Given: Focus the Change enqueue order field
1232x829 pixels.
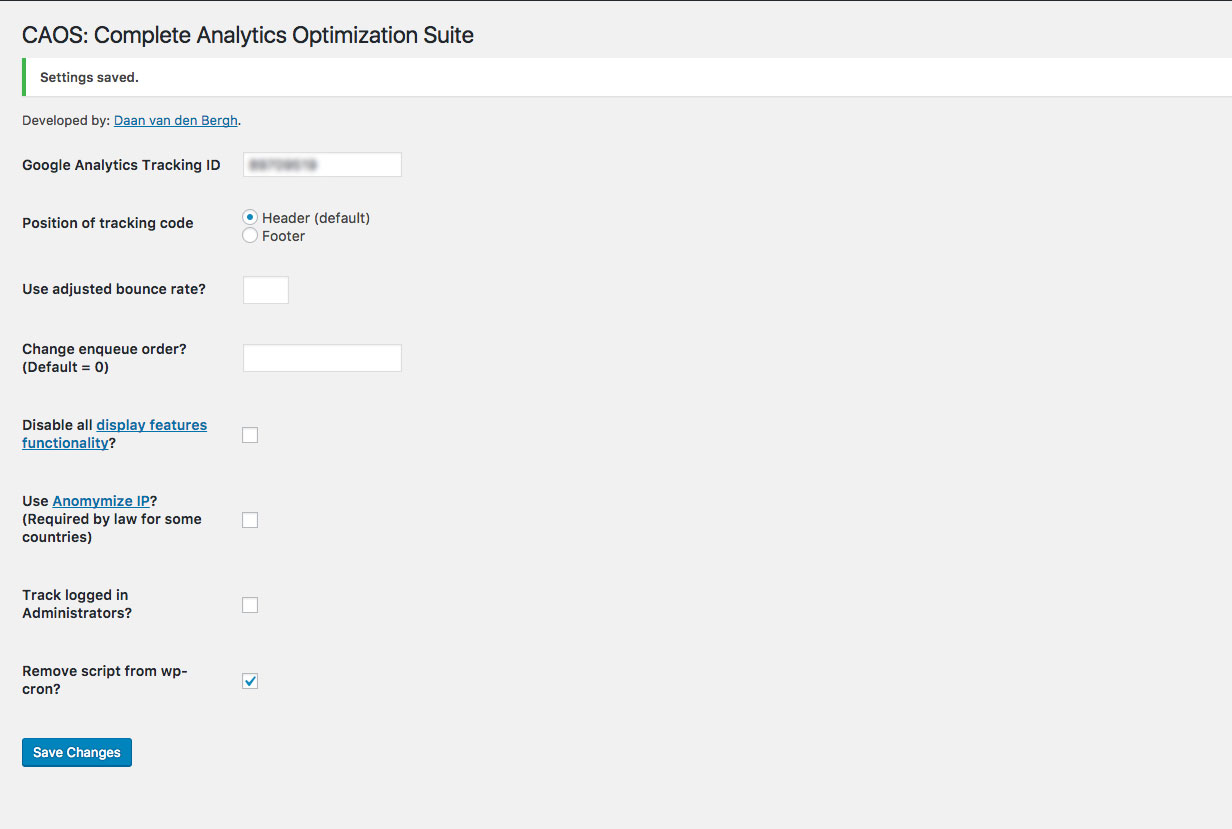Looking at the screenshot, I should coord(321,358).
